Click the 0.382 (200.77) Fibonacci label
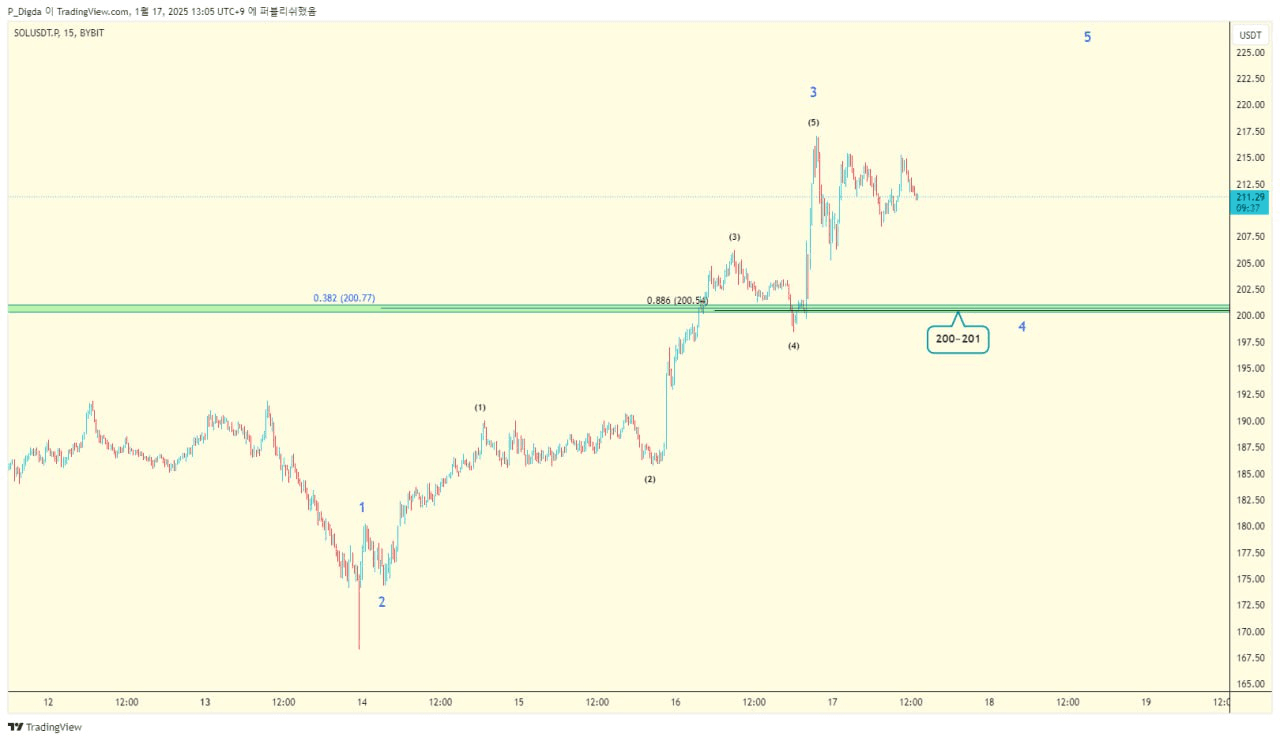 (x=344, y=298)
